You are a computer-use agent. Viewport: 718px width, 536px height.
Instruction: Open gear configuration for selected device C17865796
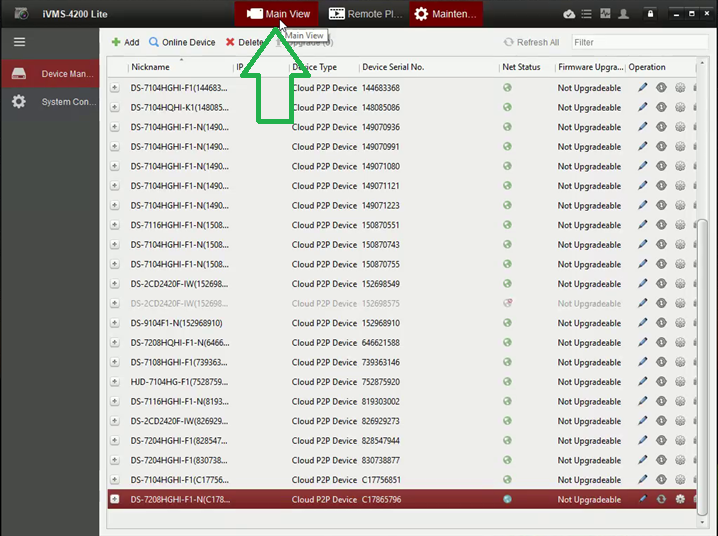[x=680, y=499]
